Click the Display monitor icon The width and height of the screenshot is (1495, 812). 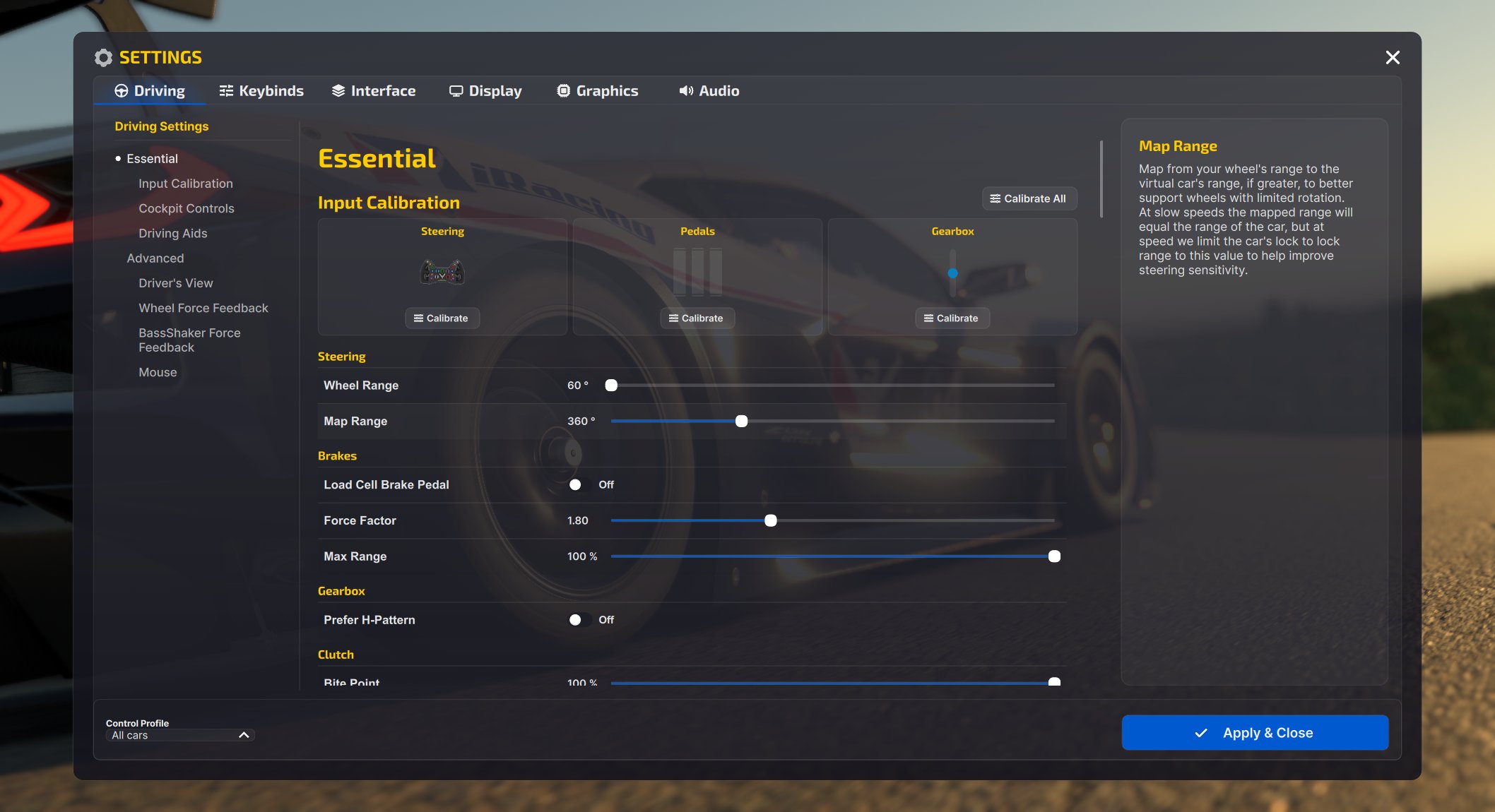[x=456, y=91]
